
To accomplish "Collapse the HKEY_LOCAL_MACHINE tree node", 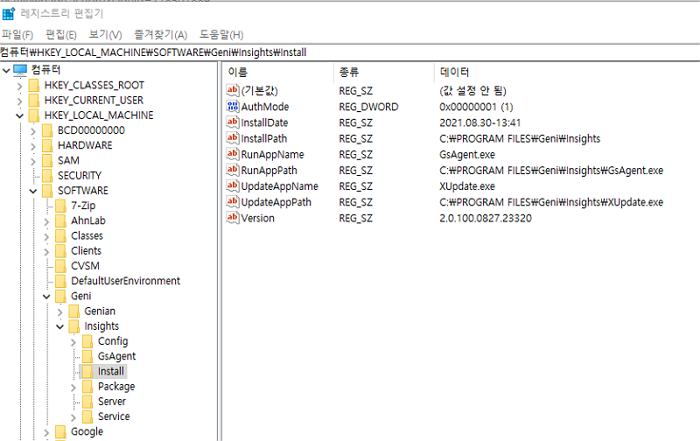I will pyautogui.click(x=20, y=116).
